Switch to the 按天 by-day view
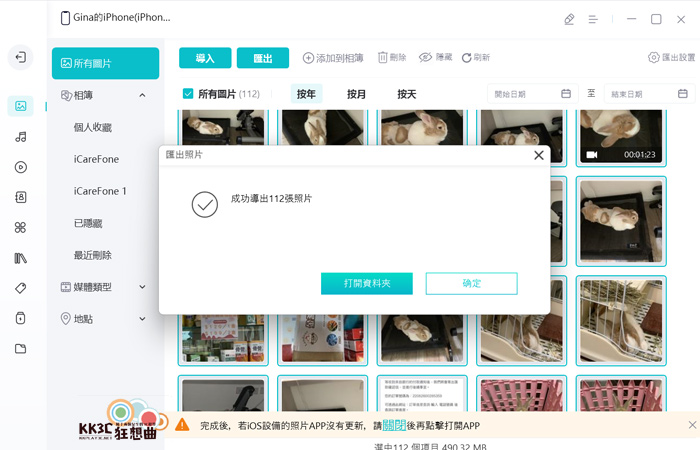700x450 pixels. click(x=407, y=94)
